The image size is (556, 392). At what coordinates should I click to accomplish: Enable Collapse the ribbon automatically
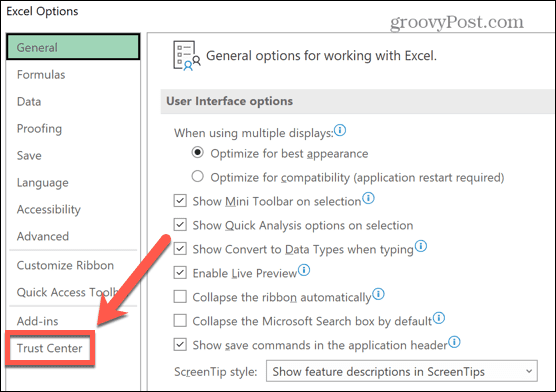180,297
